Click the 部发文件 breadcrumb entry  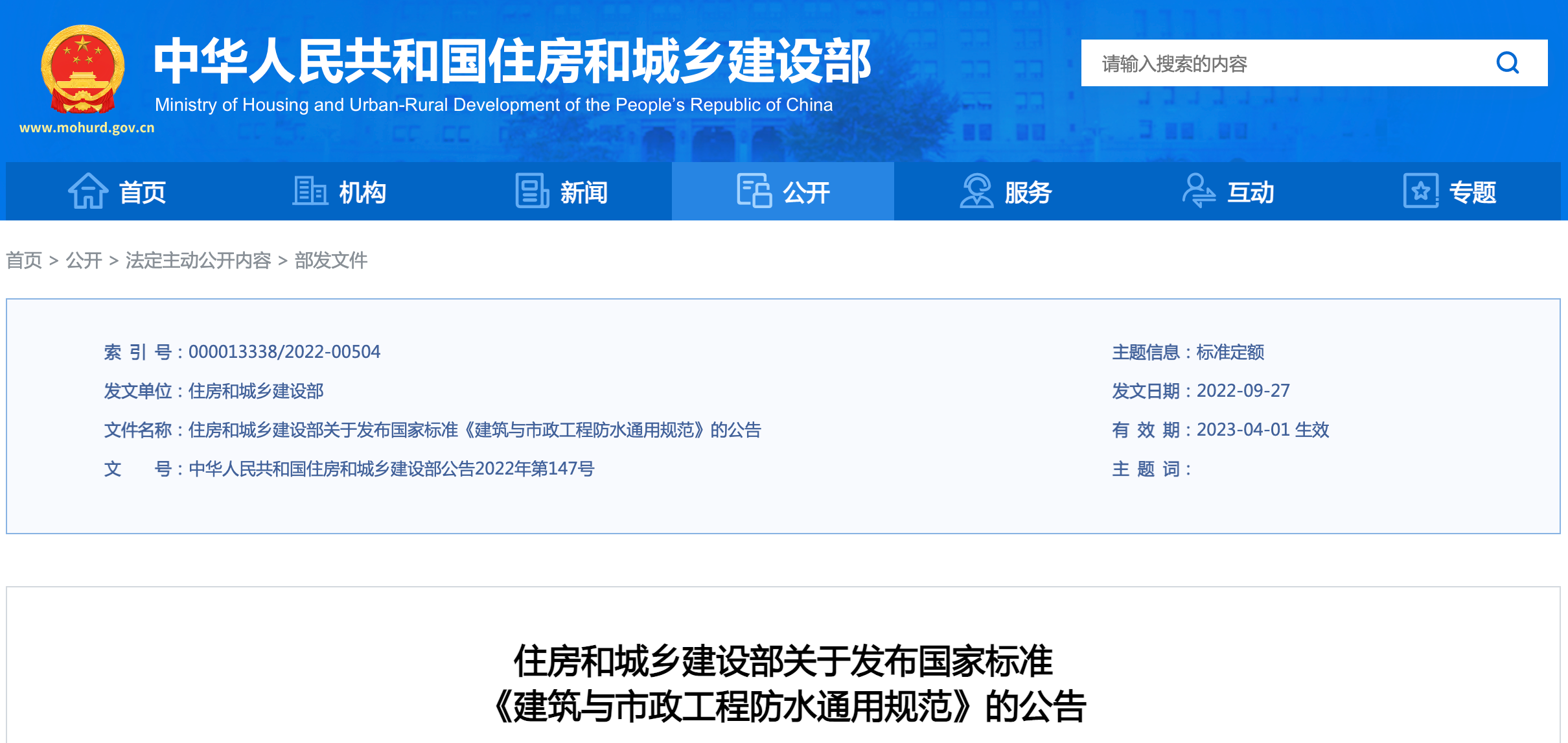[331, 261]
